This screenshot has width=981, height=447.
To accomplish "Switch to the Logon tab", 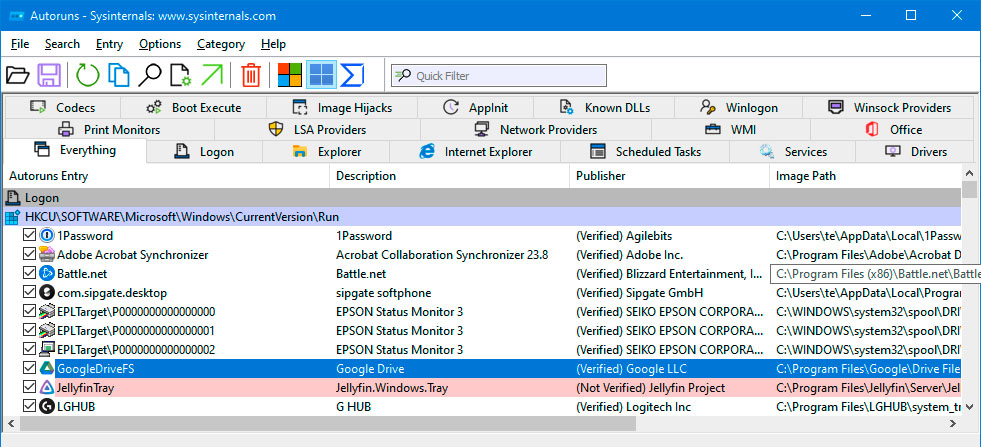I will [204, 152].
